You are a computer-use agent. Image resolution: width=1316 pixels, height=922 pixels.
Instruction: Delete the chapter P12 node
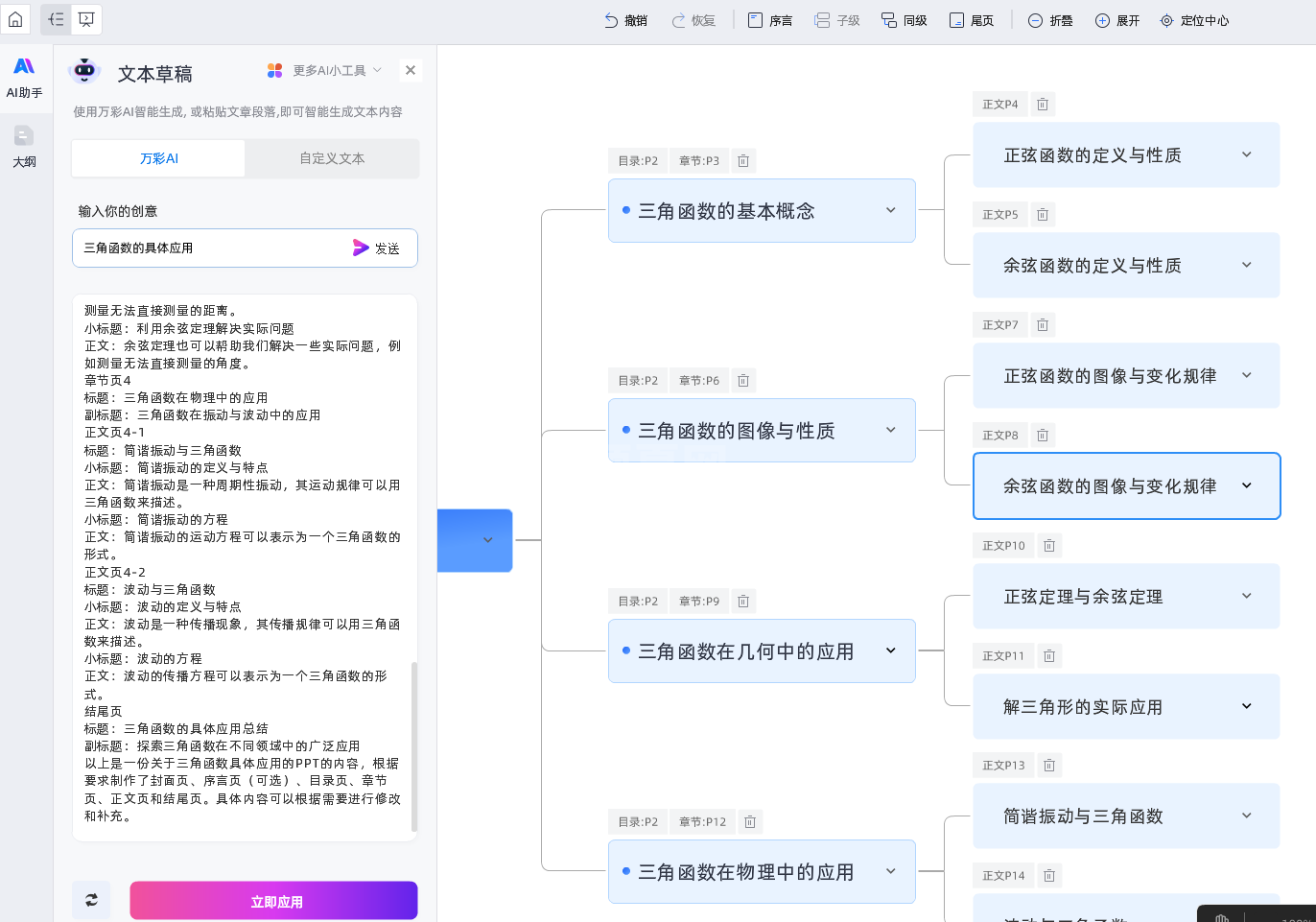tap(750, 822)
